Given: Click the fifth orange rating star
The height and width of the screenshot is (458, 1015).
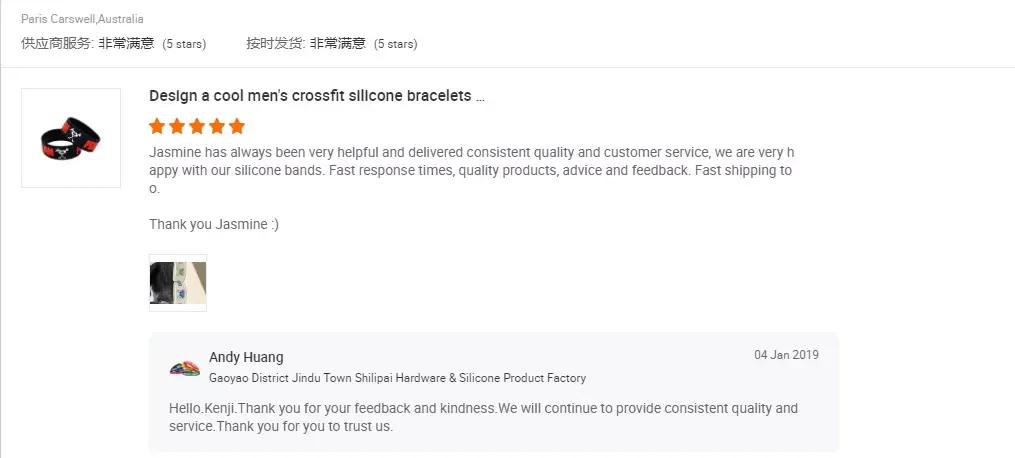Looking at the screenshot, I should (237, 127).
